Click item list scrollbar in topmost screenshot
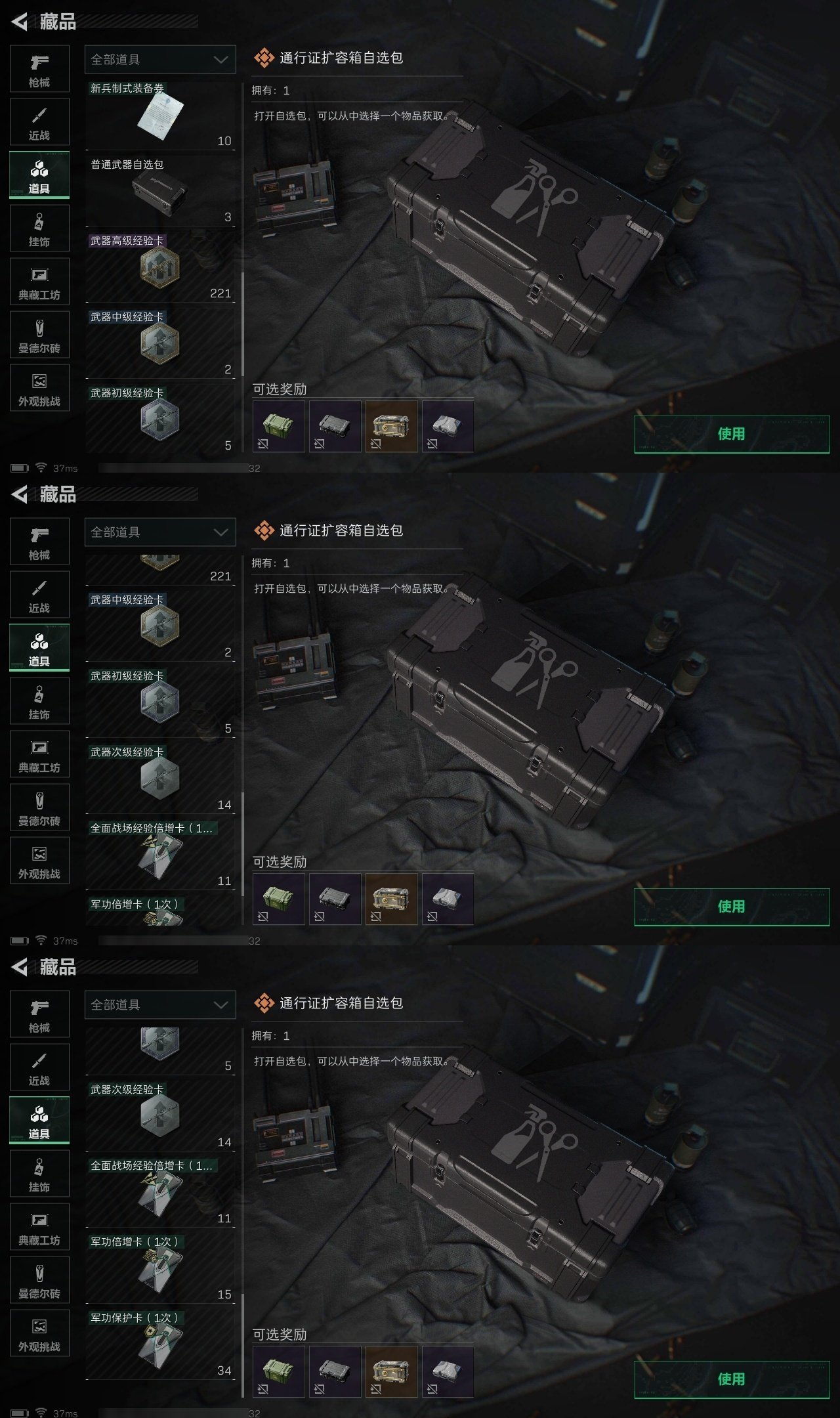The image size is (840, 1418). [243, 324]
